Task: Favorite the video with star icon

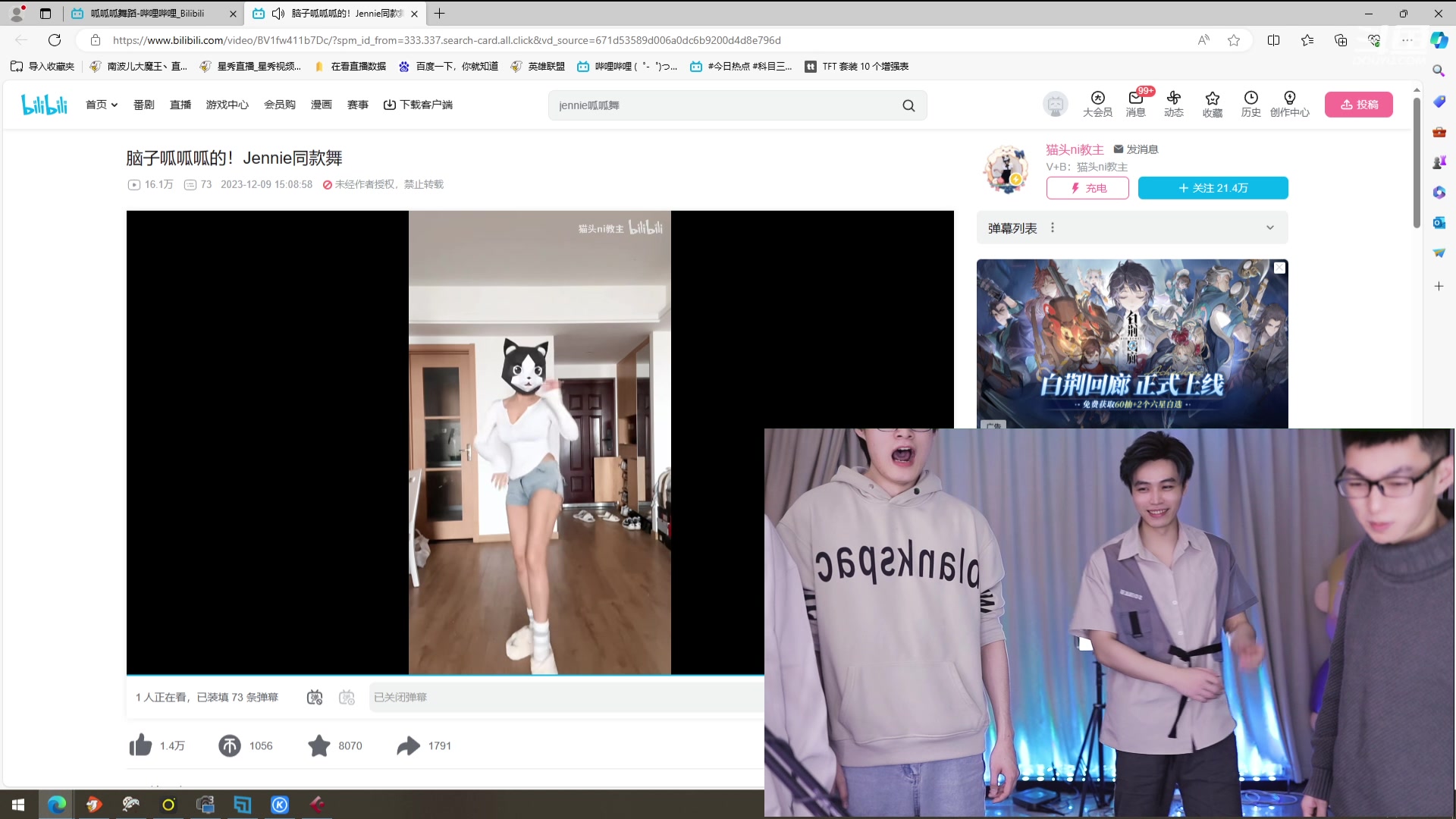Action: click(x=319, y=745)
